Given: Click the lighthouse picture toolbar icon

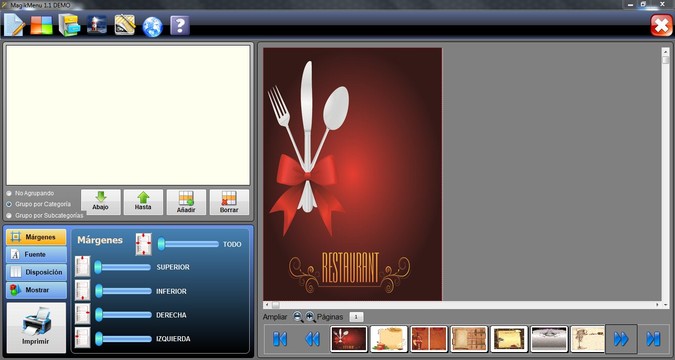Looking at the screenshot, I should [x=97, y=25].
